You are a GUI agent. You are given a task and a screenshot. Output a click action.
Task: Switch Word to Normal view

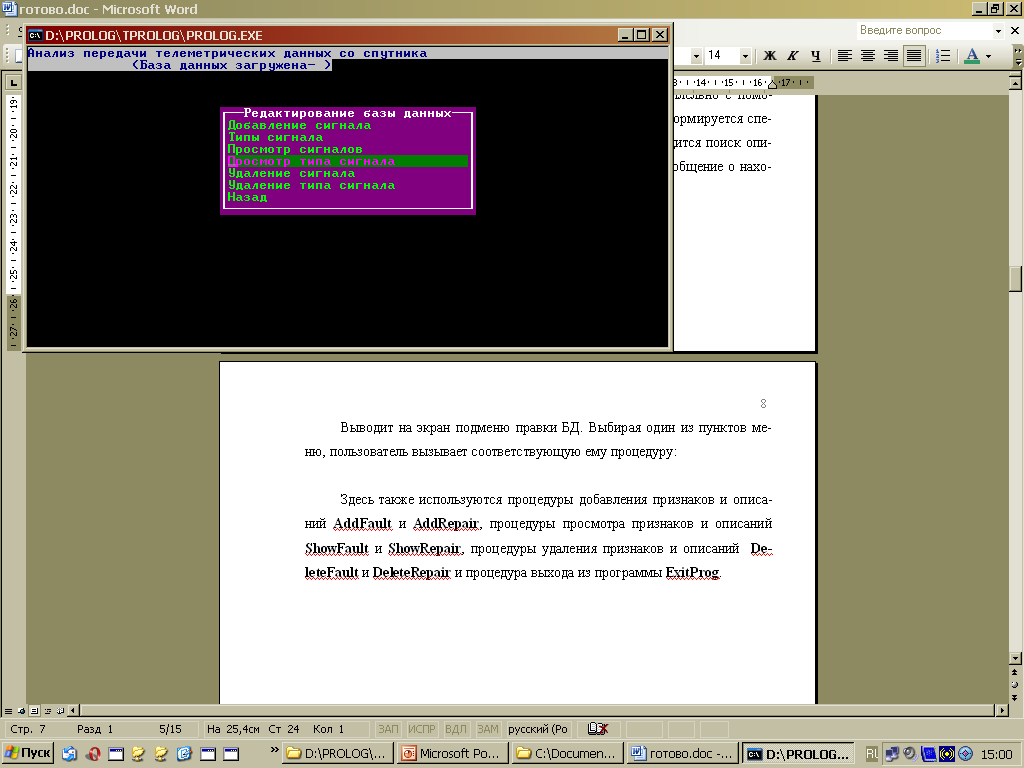tap(8, 711)
